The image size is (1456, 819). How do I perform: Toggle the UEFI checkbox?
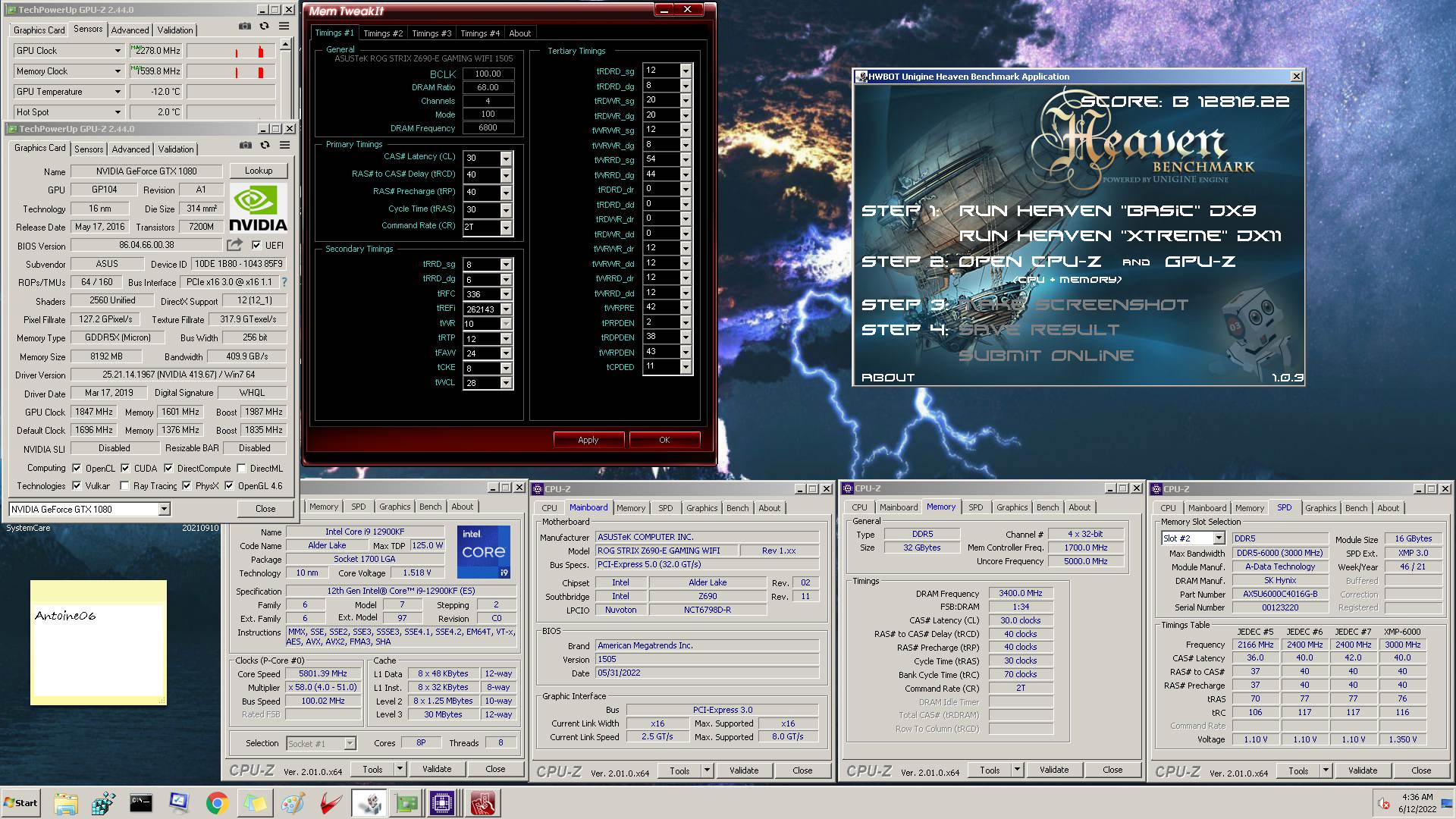(256, 245)
